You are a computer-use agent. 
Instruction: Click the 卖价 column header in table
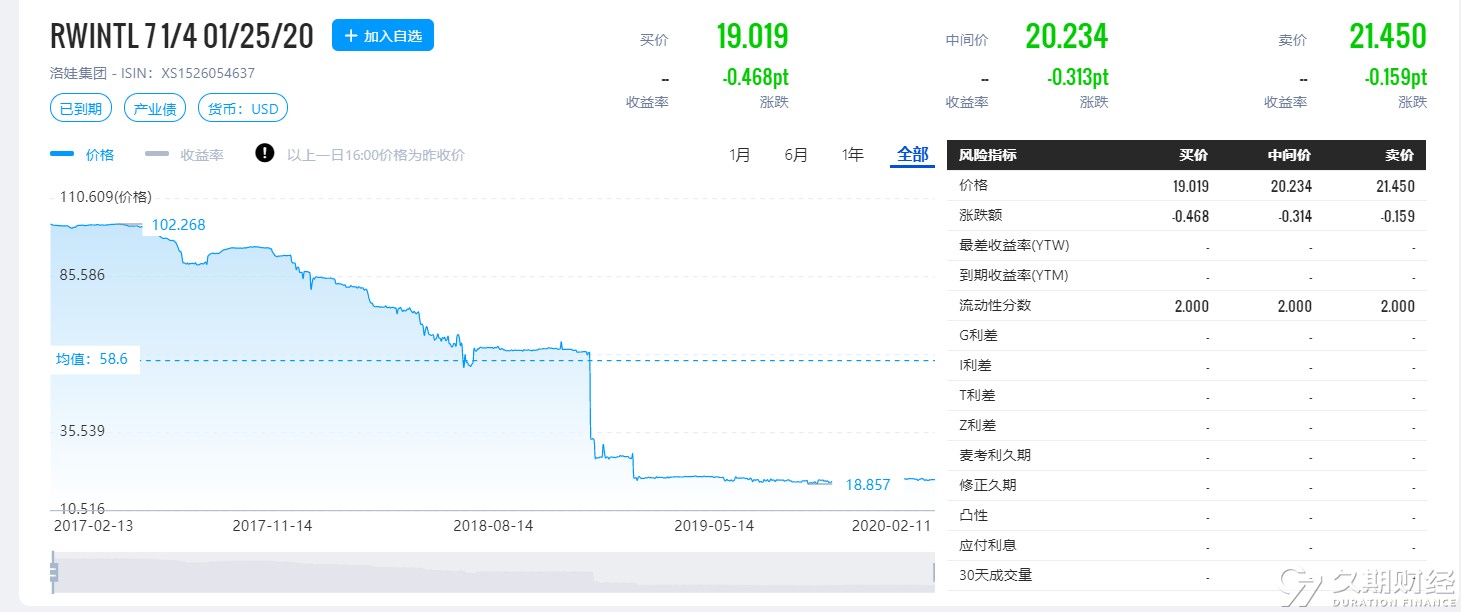[x=1400, y=155]
